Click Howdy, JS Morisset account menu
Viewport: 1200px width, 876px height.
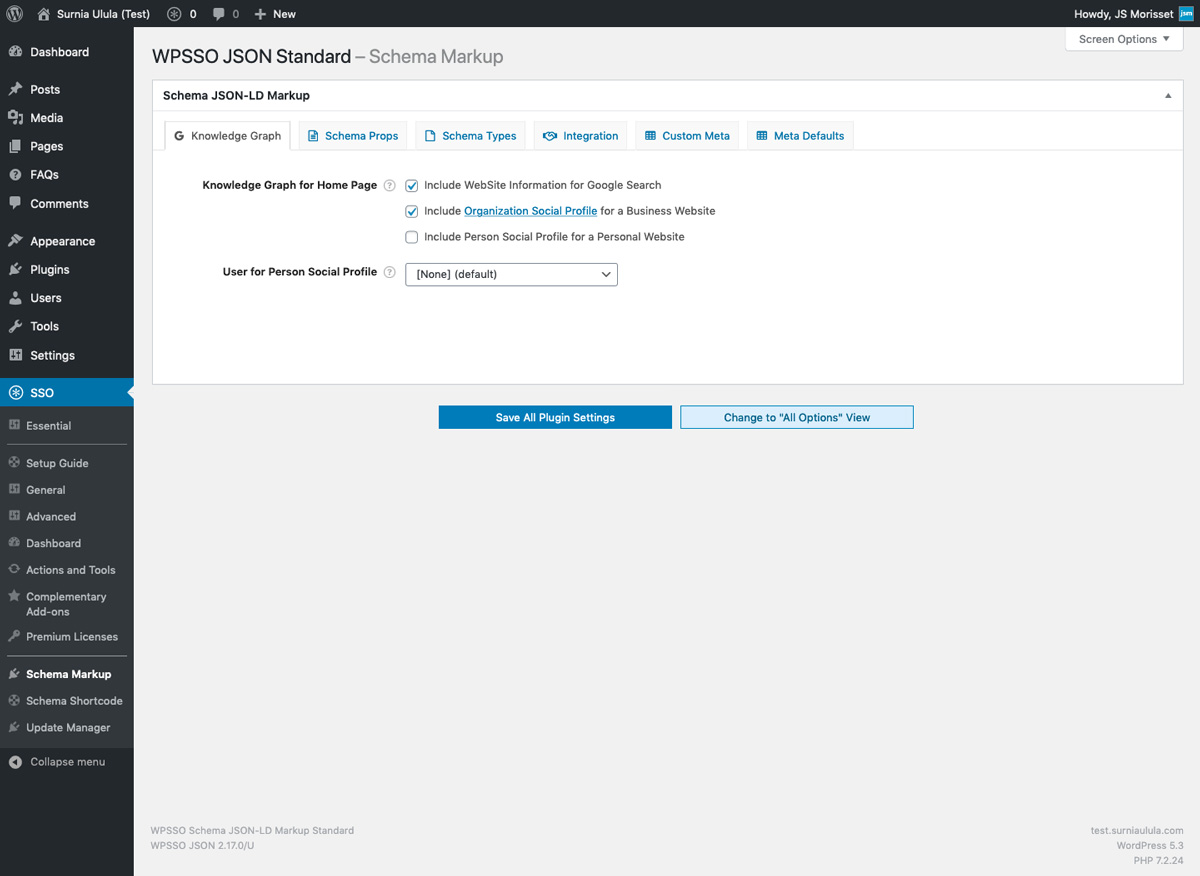click(1133, 14)
